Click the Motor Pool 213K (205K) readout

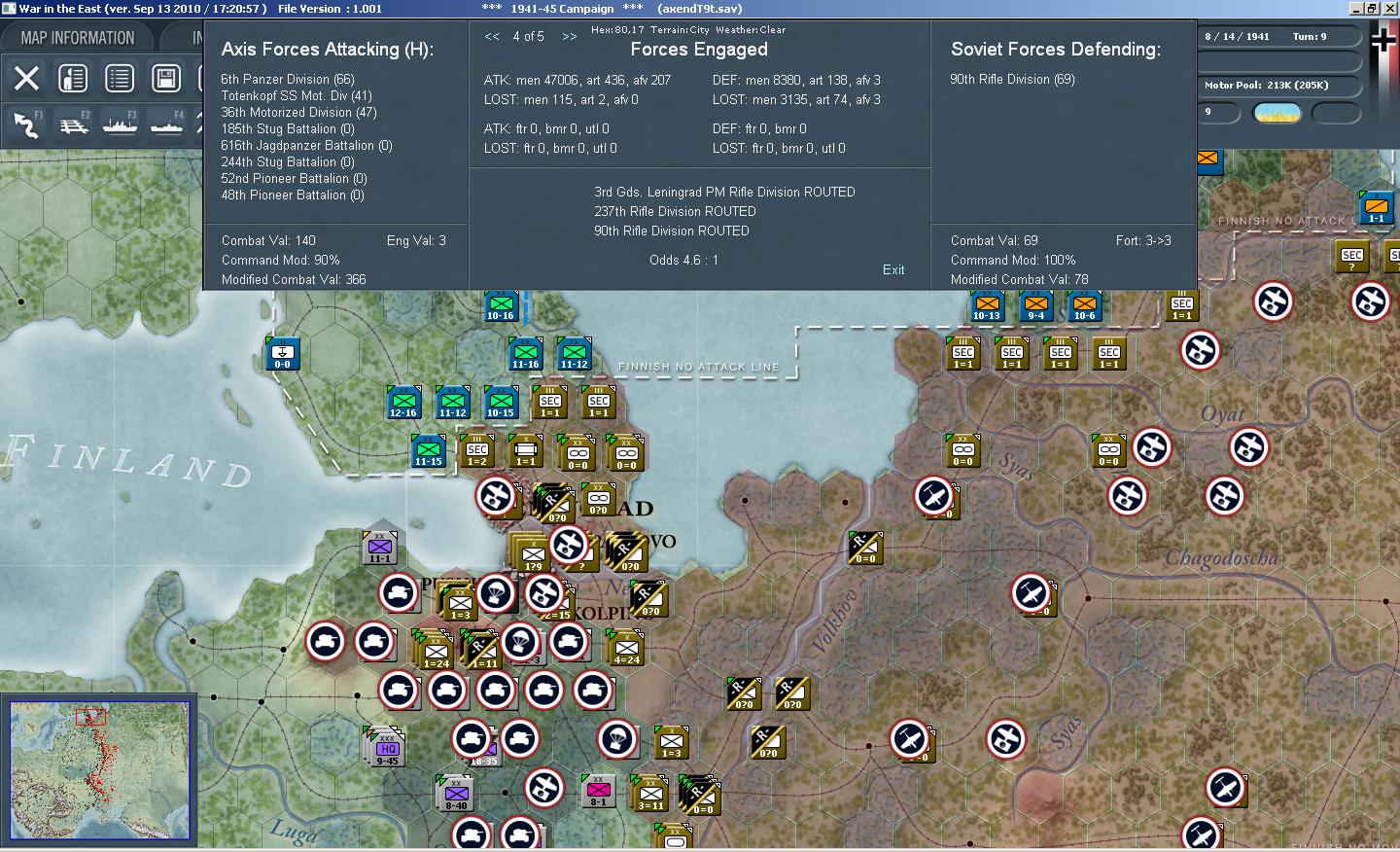(1266, 85)
